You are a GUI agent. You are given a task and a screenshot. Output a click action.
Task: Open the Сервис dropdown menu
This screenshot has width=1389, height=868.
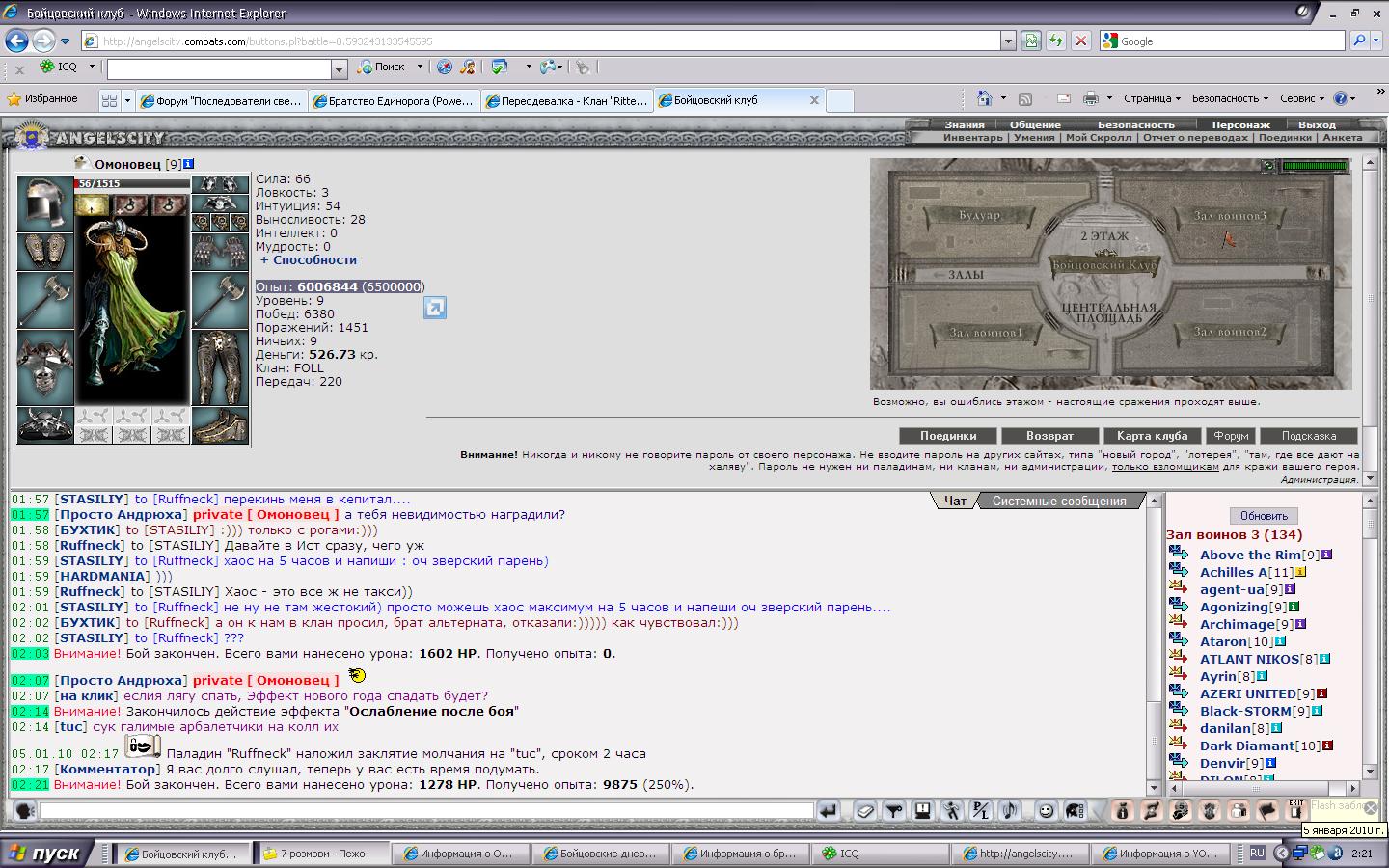(x=1301, y=98)
